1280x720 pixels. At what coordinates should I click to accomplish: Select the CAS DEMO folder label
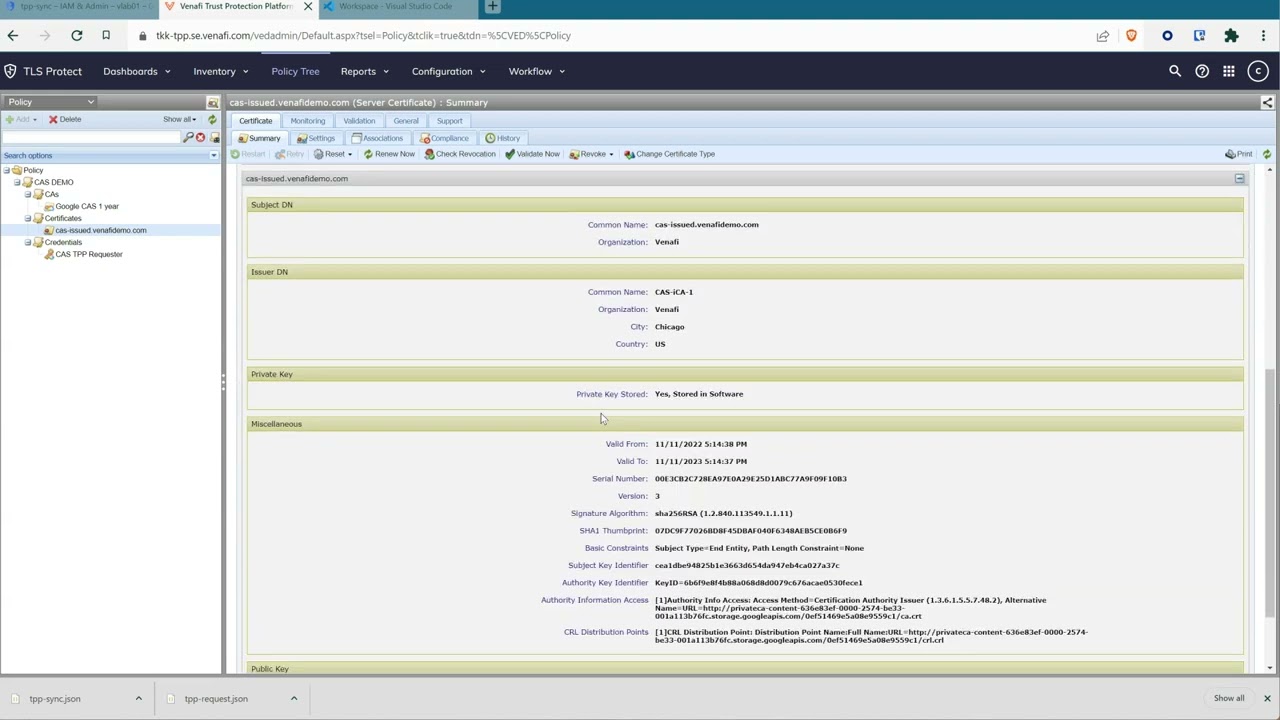[x=54, y=182]
